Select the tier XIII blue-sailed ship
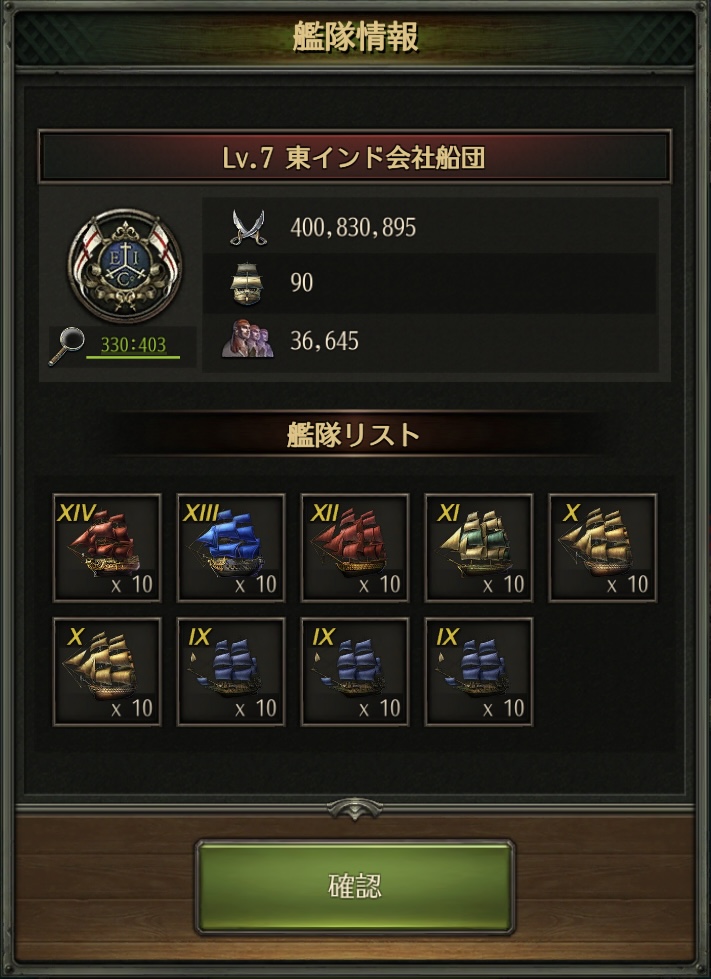The width and height of the screenshot is (711, 979). click(231, 548)
